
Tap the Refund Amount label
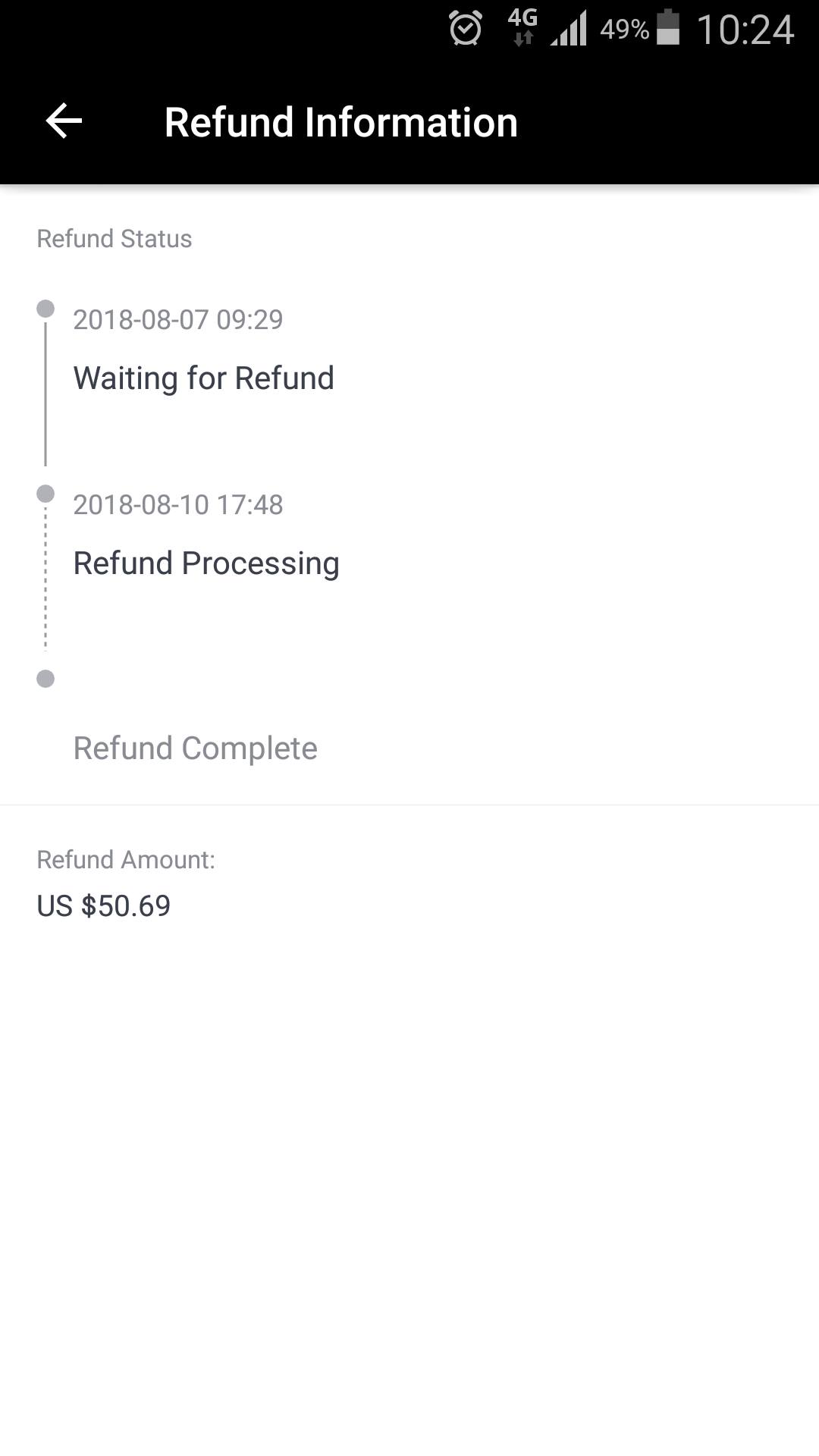click(126, 859)
